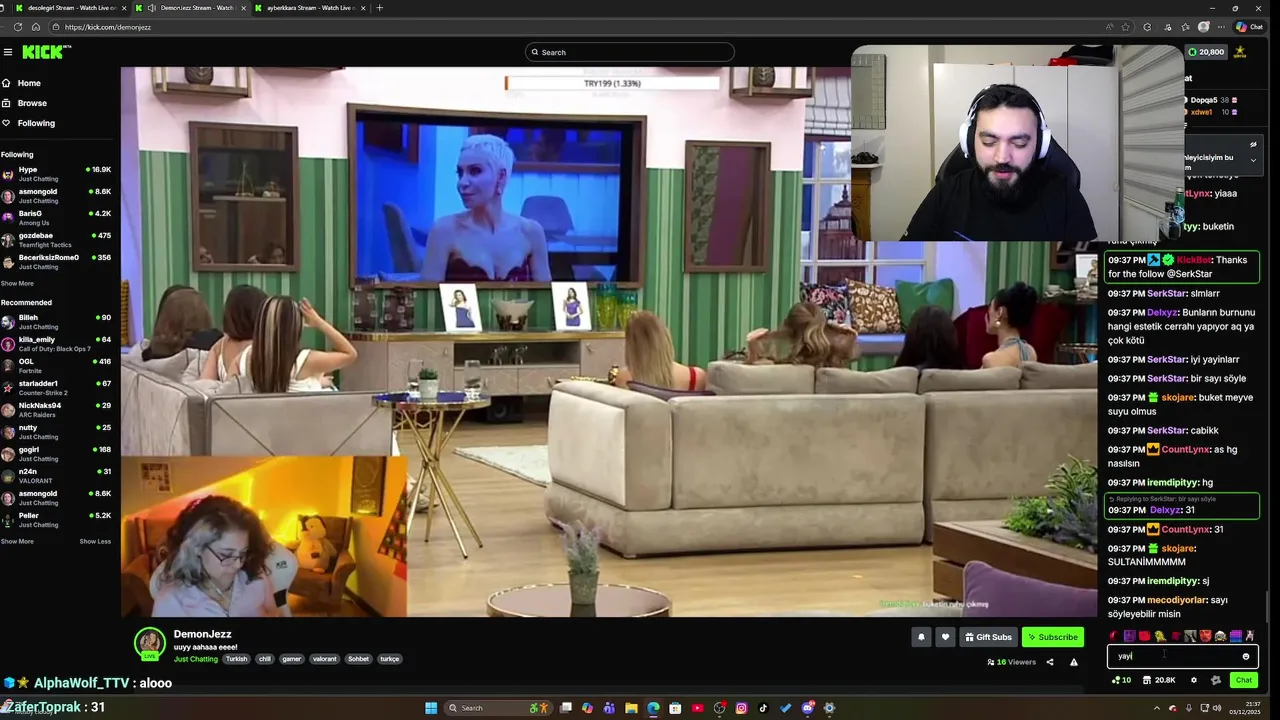Open Microsoft Teams from taskbar
This screenshot has width=1280, height=720.
(609, 708)
